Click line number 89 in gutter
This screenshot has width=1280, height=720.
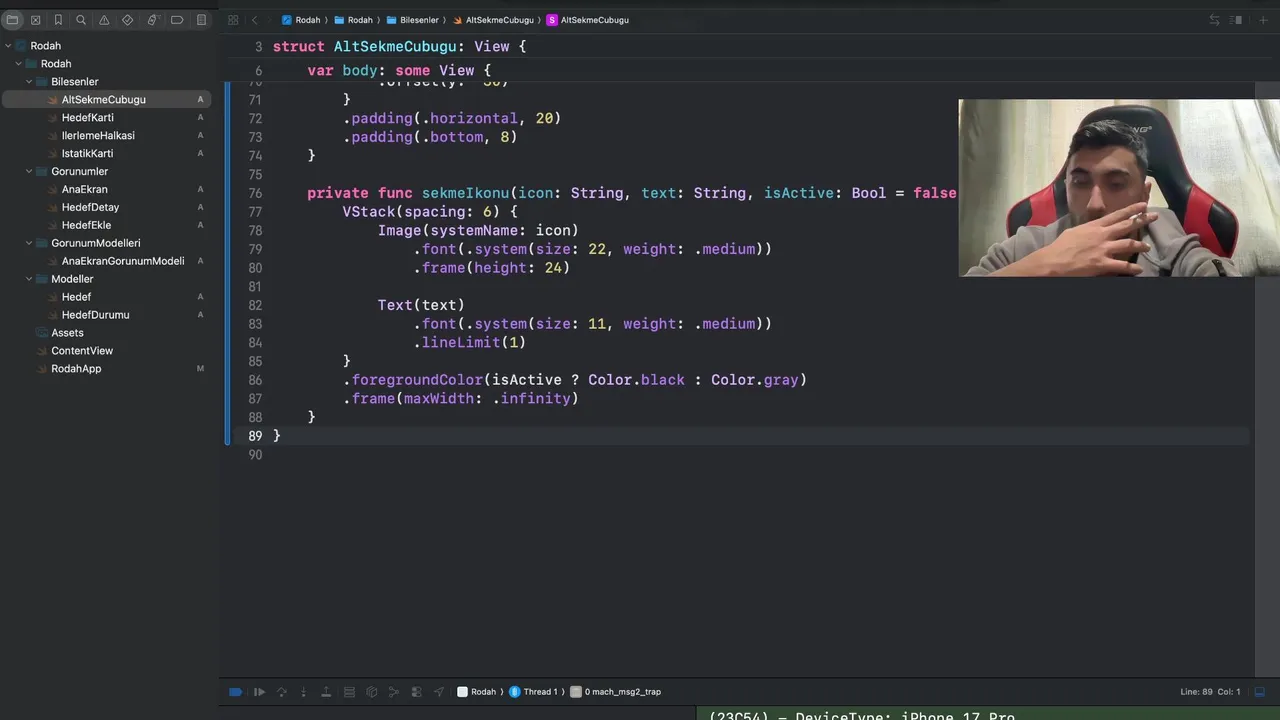point(254,436)
